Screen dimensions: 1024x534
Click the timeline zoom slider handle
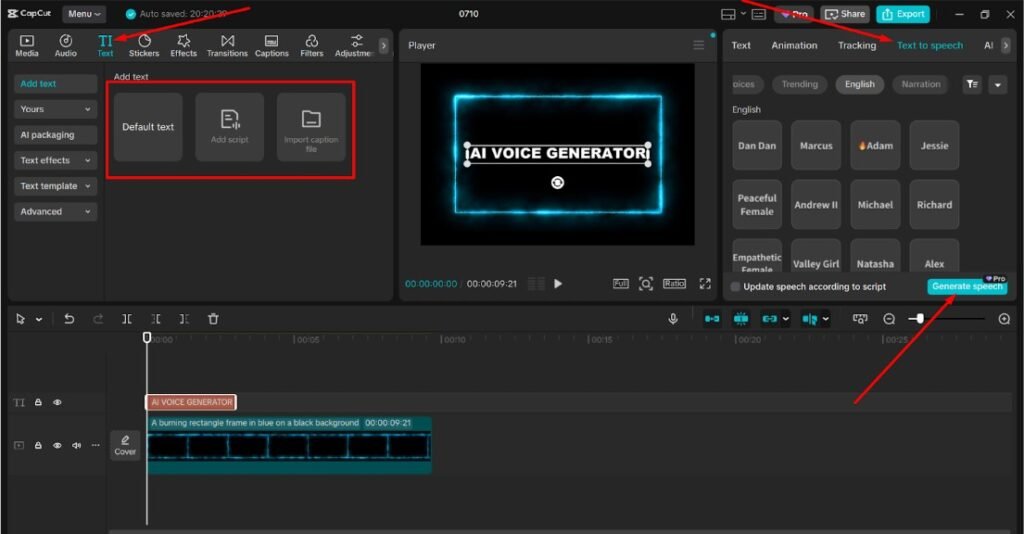(x=920, y=319)
